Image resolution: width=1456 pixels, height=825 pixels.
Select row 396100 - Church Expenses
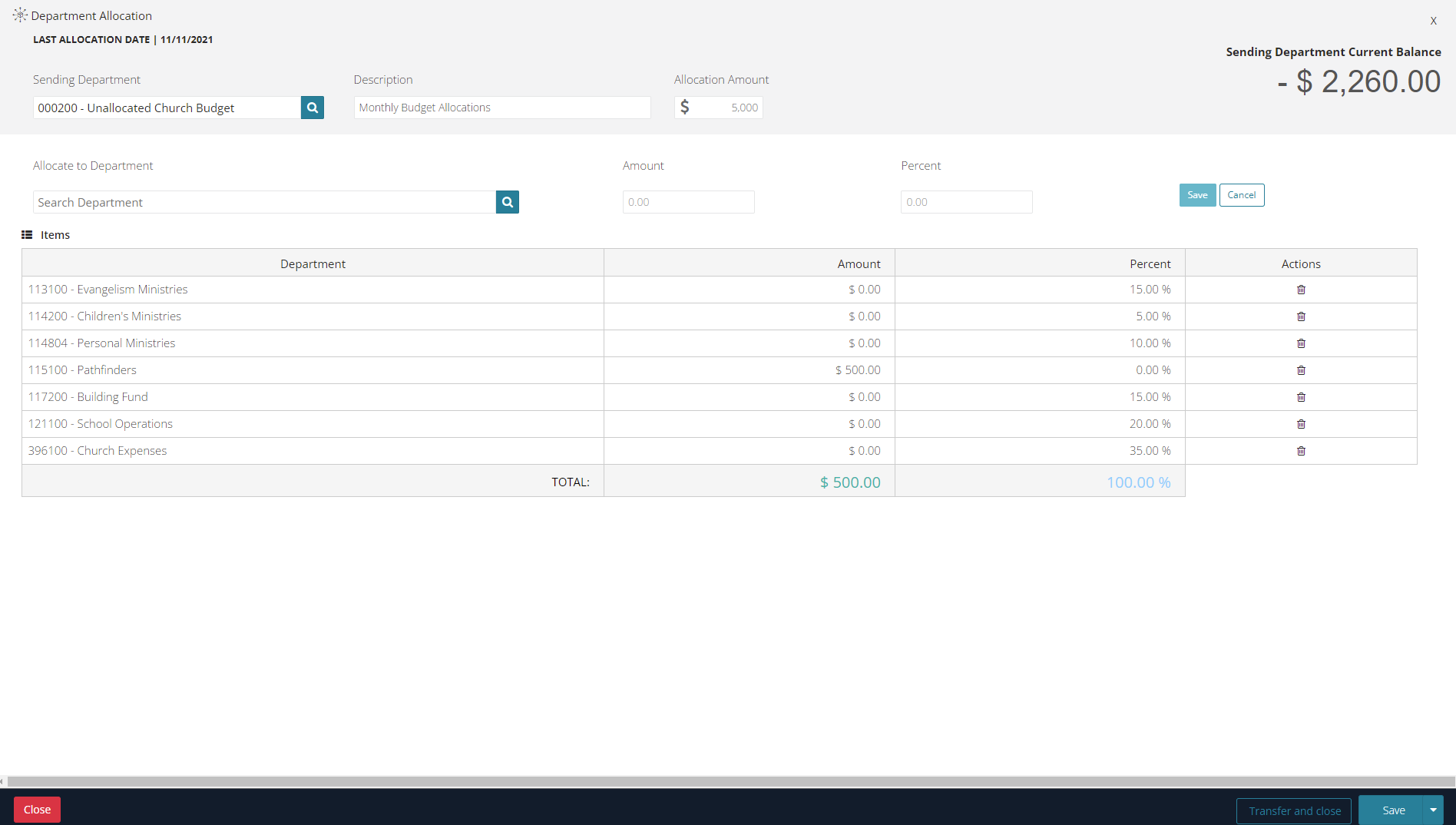pyautogui.click(x=720, y=451)
